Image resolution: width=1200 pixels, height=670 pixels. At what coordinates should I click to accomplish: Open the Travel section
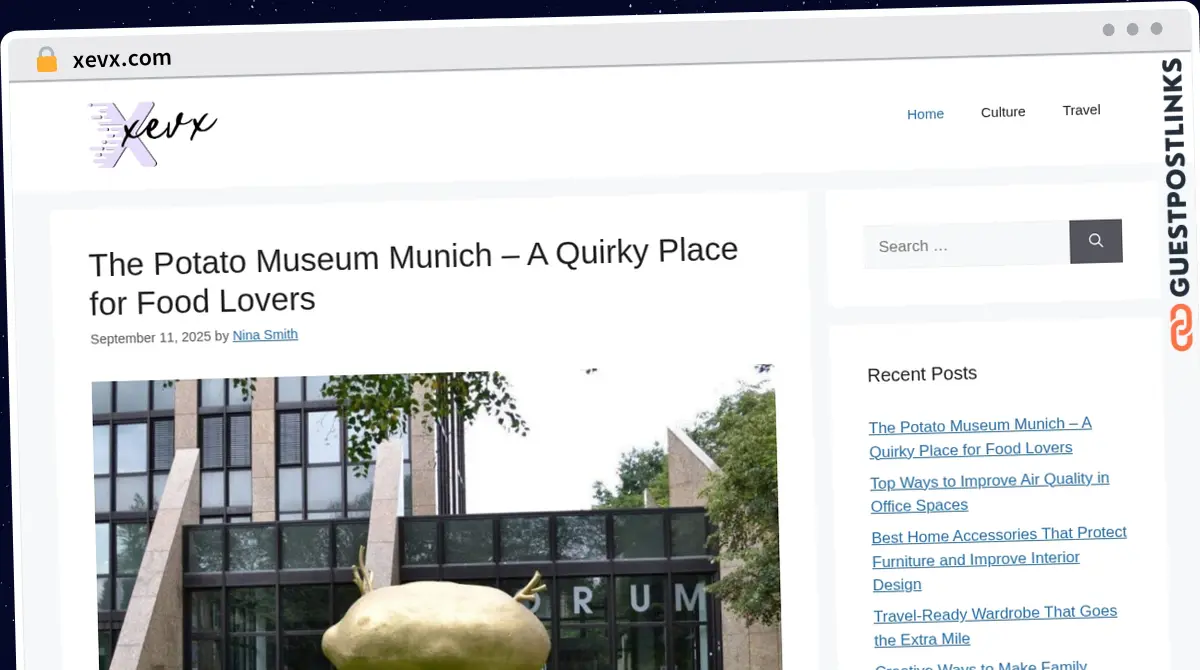[x=1081, y=109]
